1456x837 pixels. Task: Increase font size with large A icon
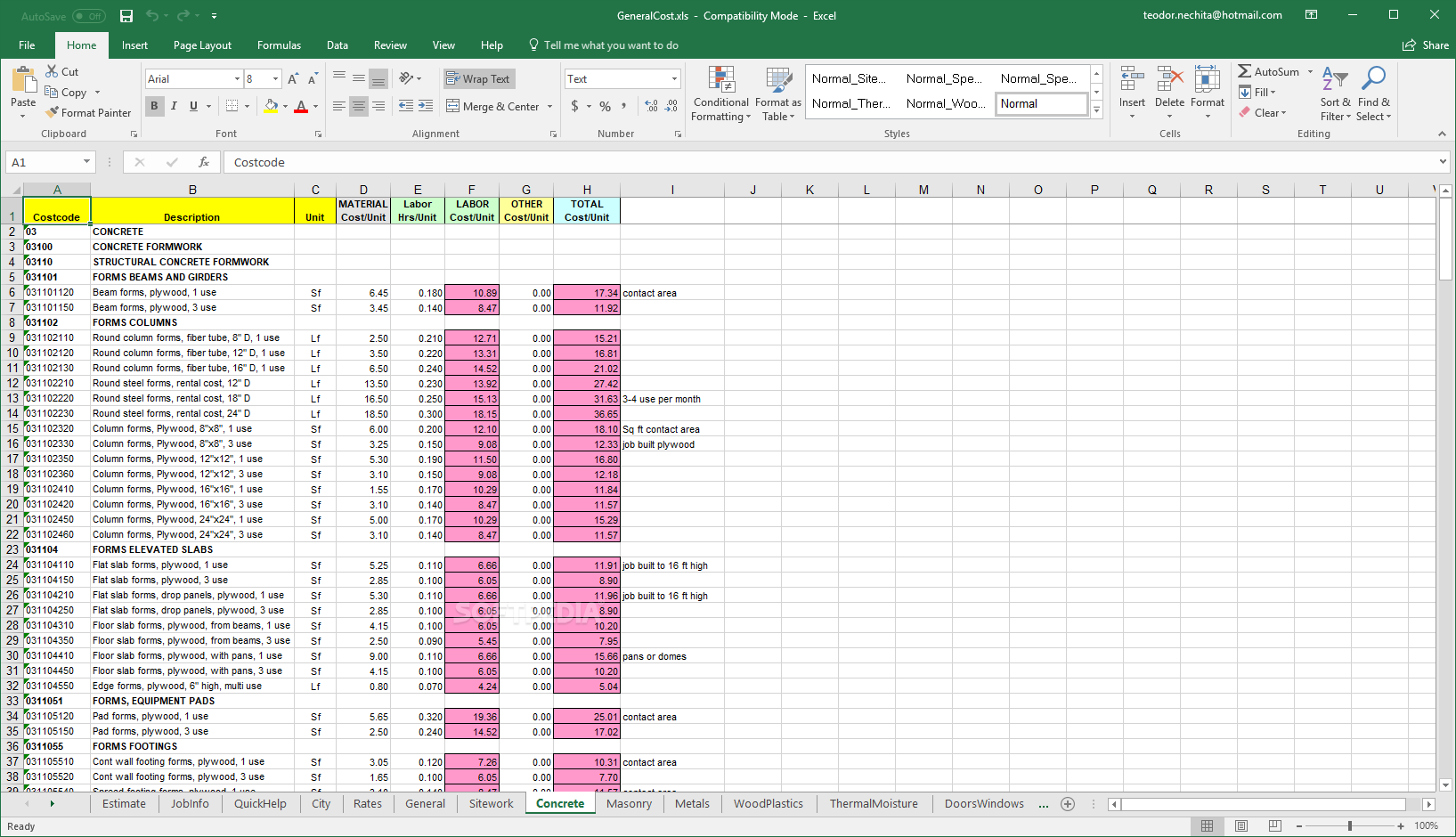(293, 79)
